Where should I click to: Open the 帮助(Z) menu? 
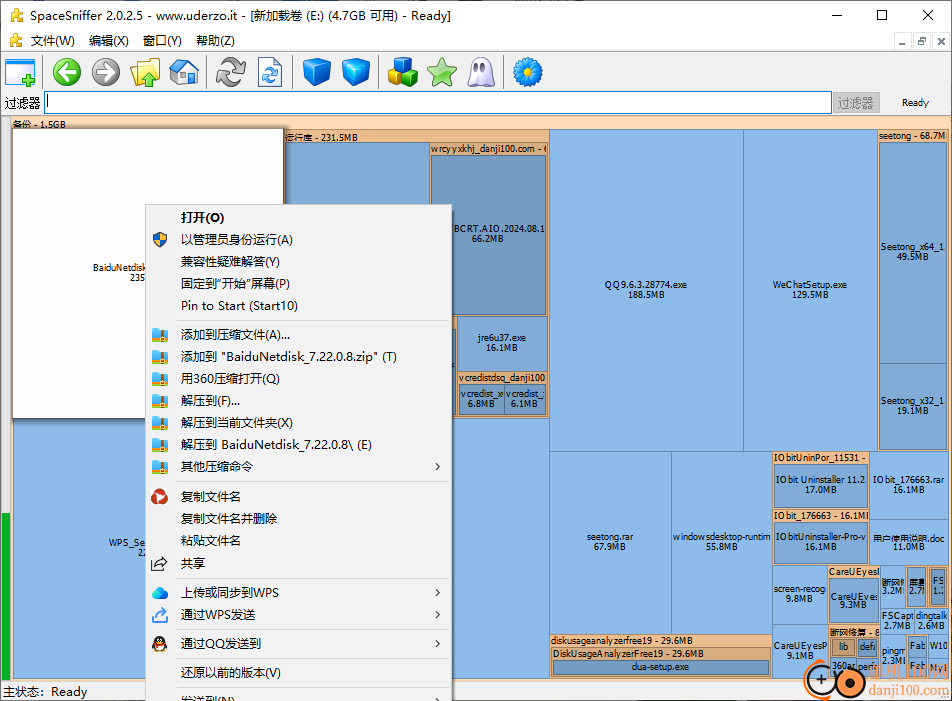[216, 41]
